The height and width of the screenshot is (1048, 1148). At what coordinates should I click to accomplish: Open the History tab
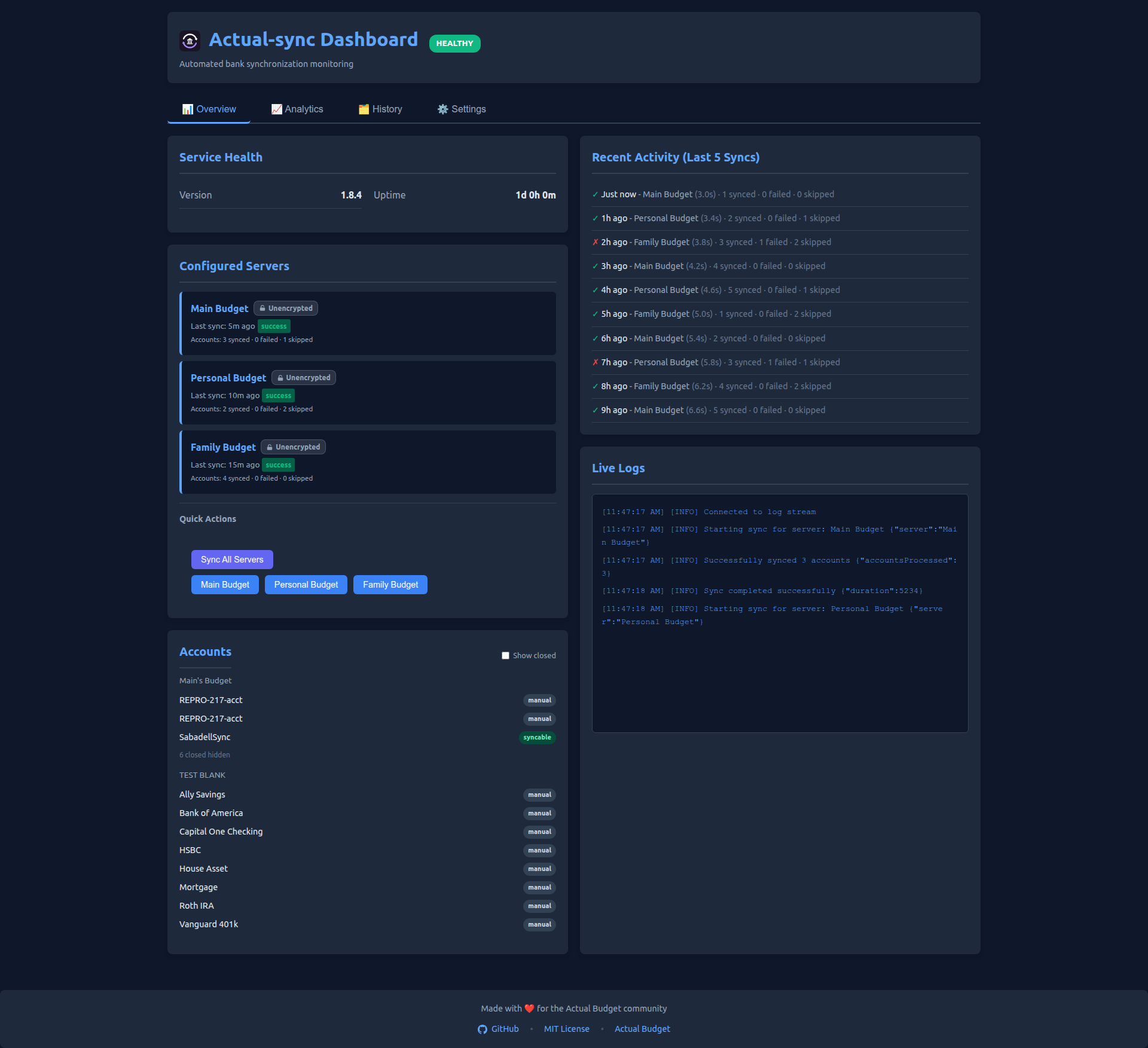coord(380,109)
